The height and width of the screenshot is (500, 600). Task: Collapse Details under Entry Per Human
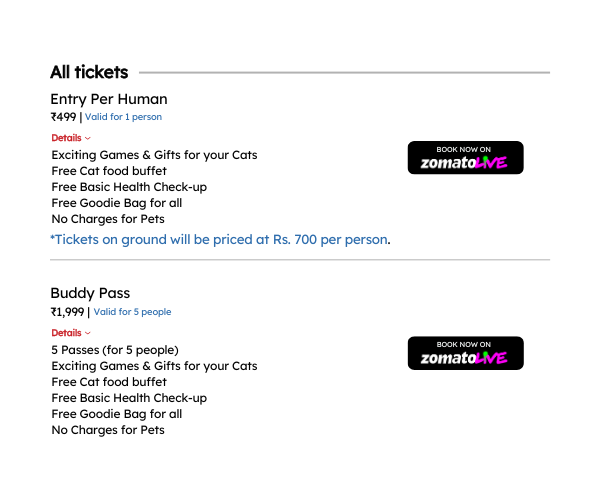(x=71, y=138)
